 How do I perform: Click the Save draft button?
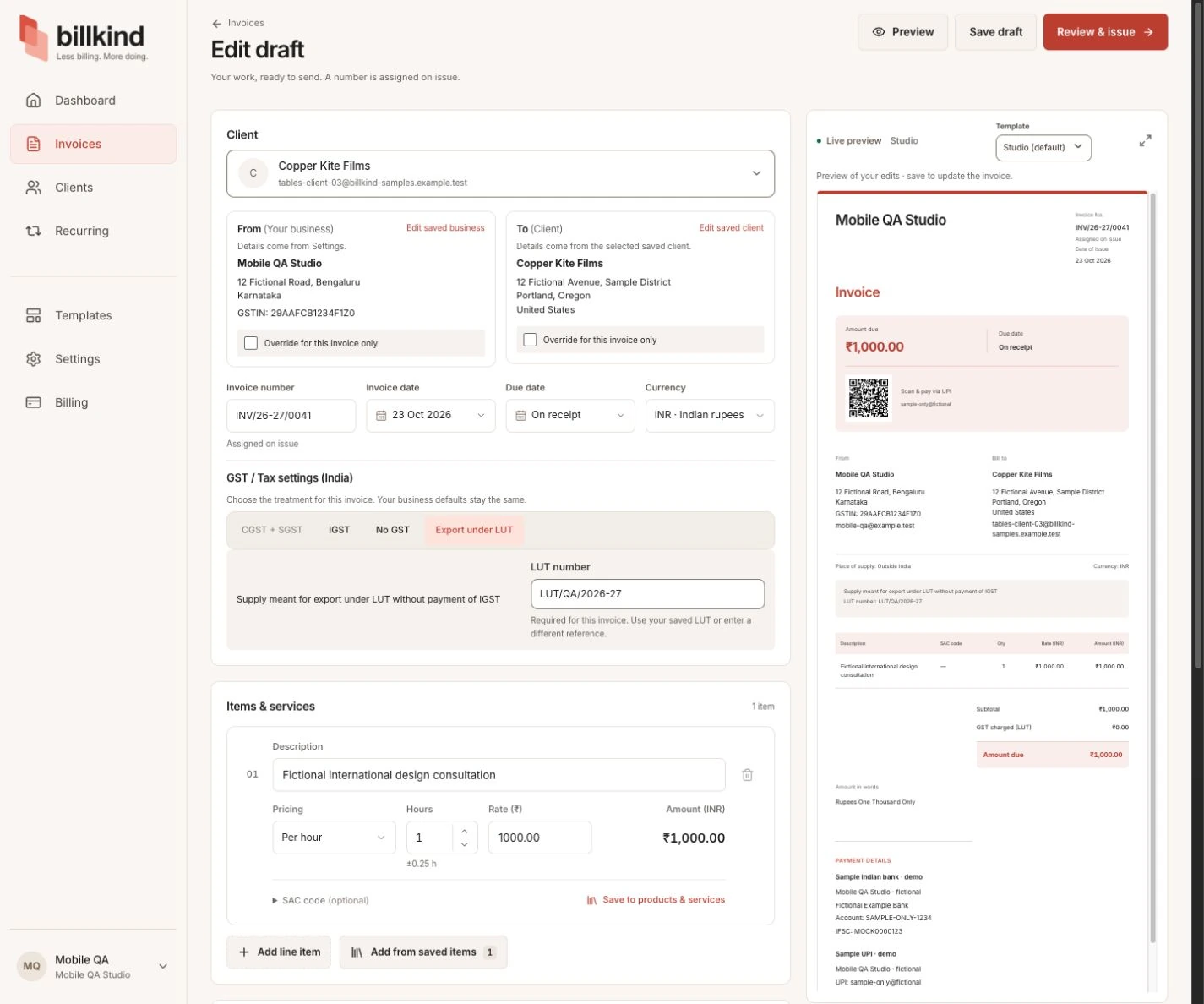tap(995, 32)
